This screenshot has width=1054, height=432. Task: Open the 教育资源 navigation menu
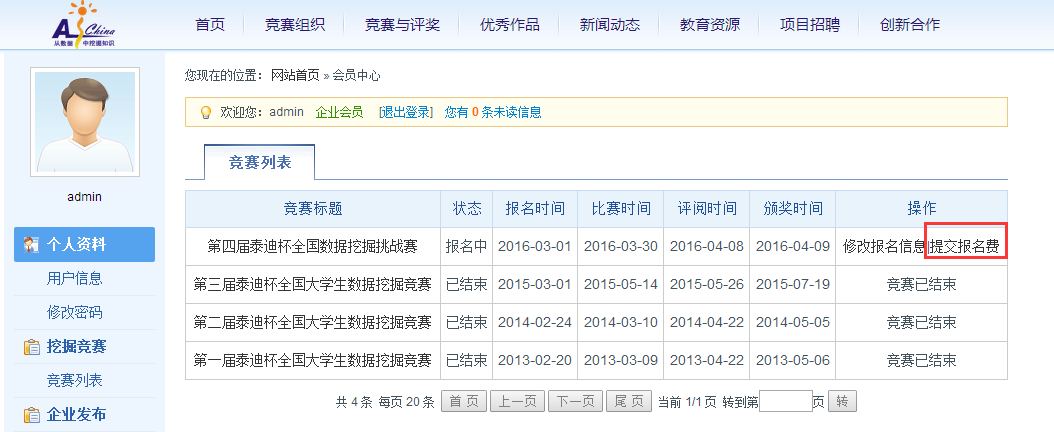710,25
